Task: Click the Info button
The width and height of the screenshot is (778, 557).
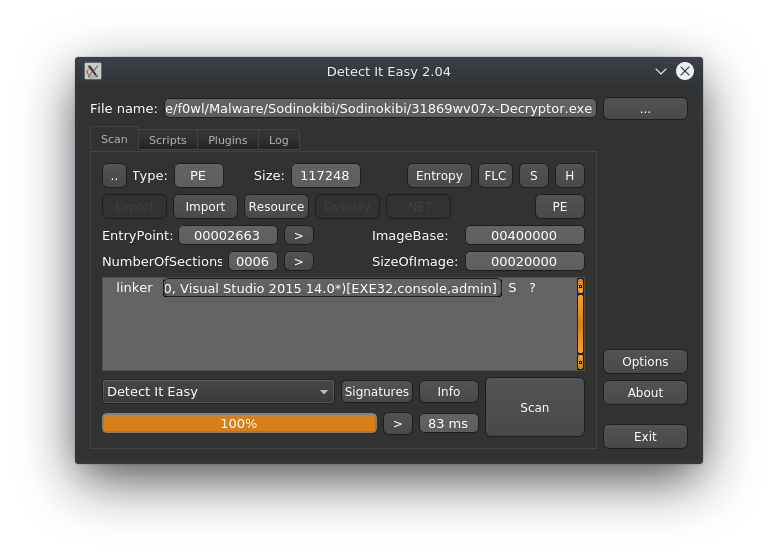Action: pos(449,392)
